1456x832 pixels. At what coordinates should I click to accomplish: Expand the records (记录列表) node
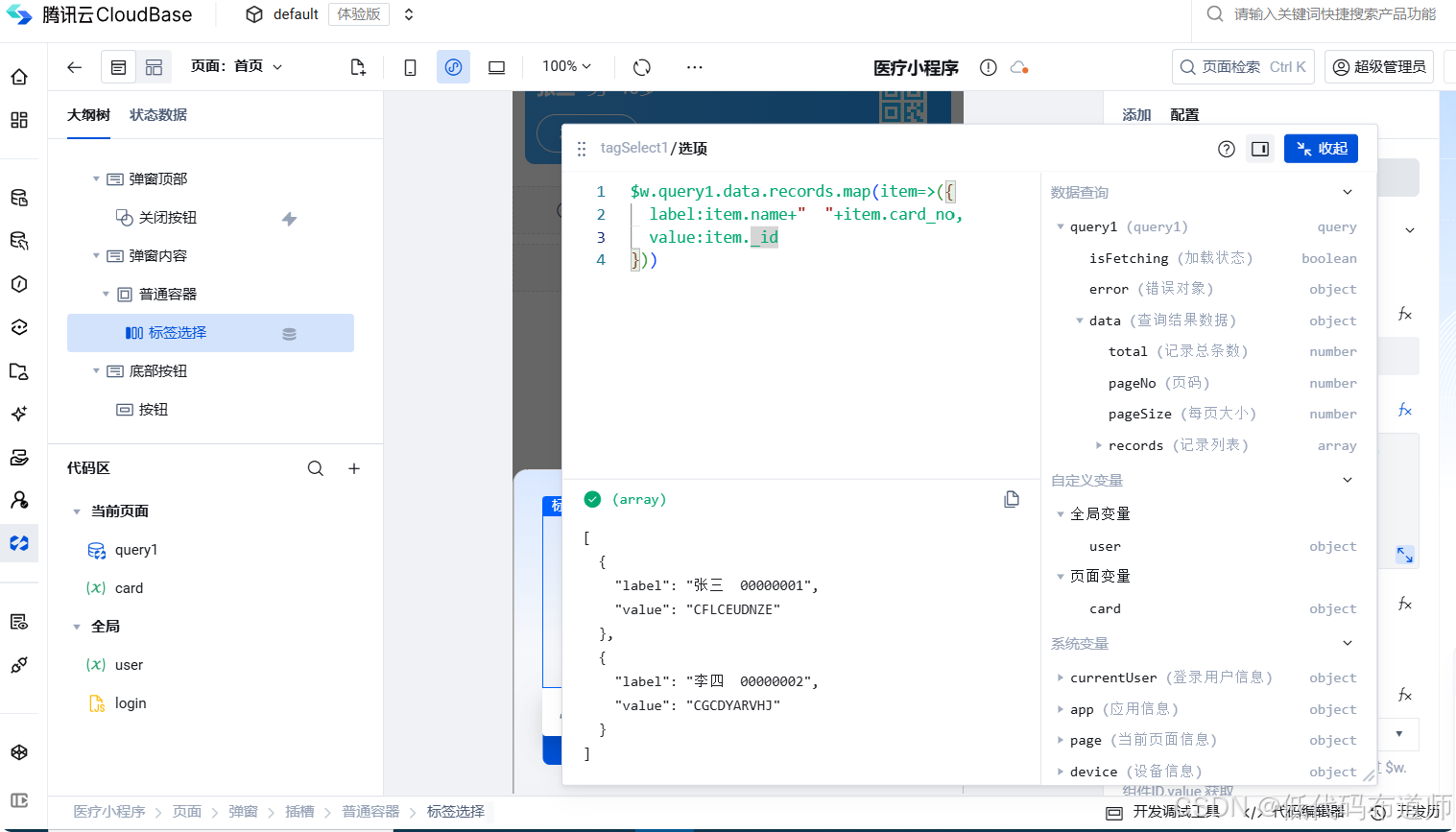[1099, 445]
